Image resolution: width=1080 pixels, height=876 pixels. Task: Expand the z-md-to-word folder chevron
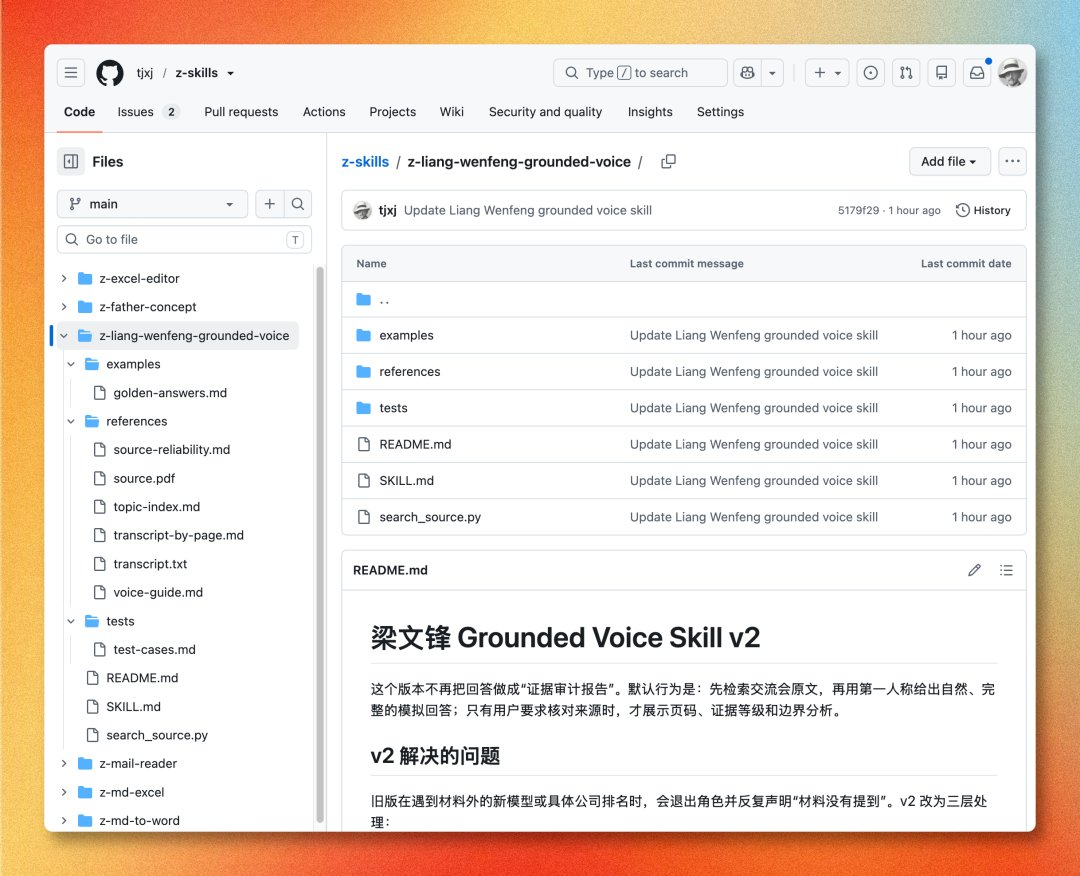pyautogui.click(x=64, y=821)
